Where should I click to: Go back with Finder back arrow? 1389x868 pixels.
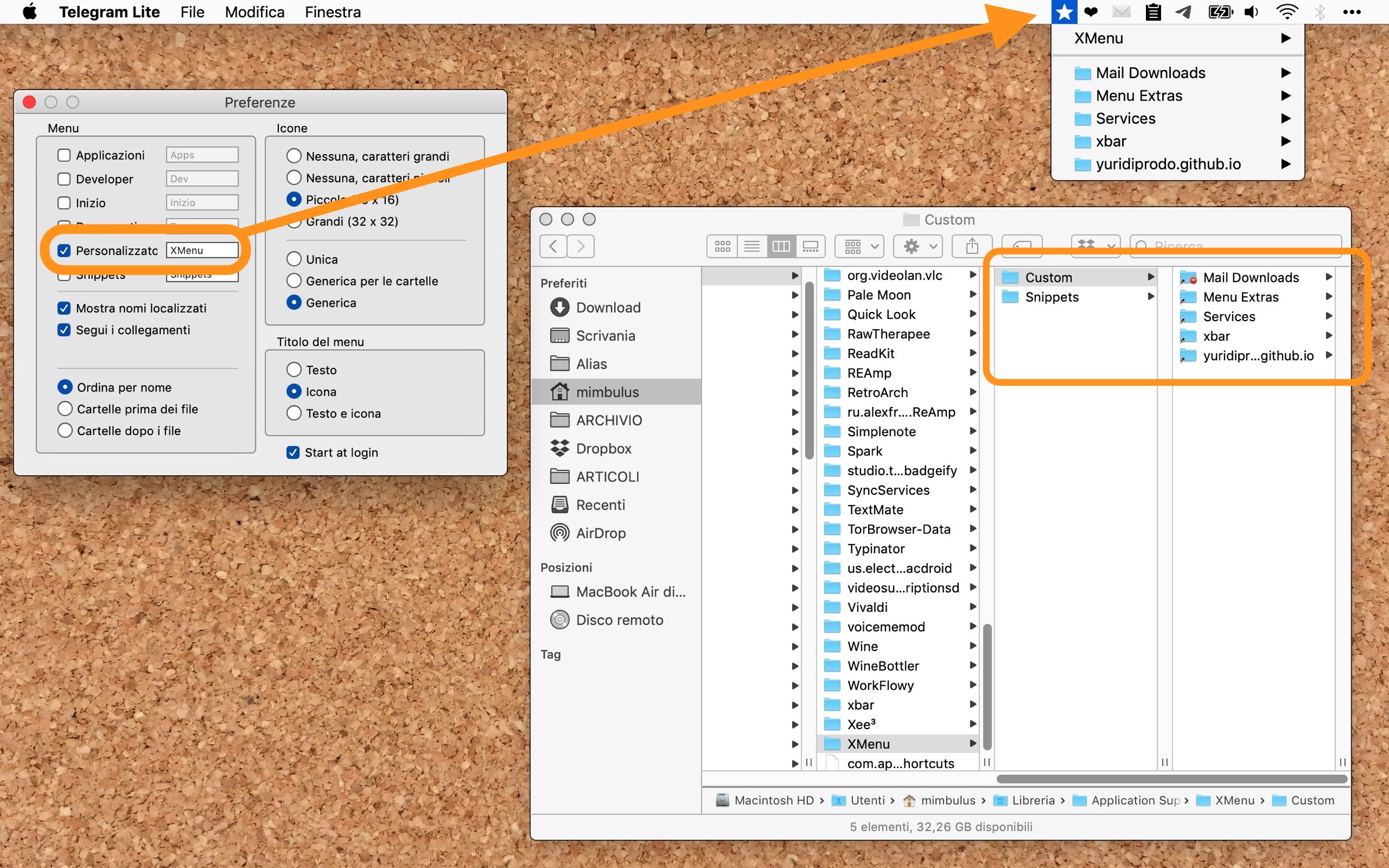[x=553, y=247]
